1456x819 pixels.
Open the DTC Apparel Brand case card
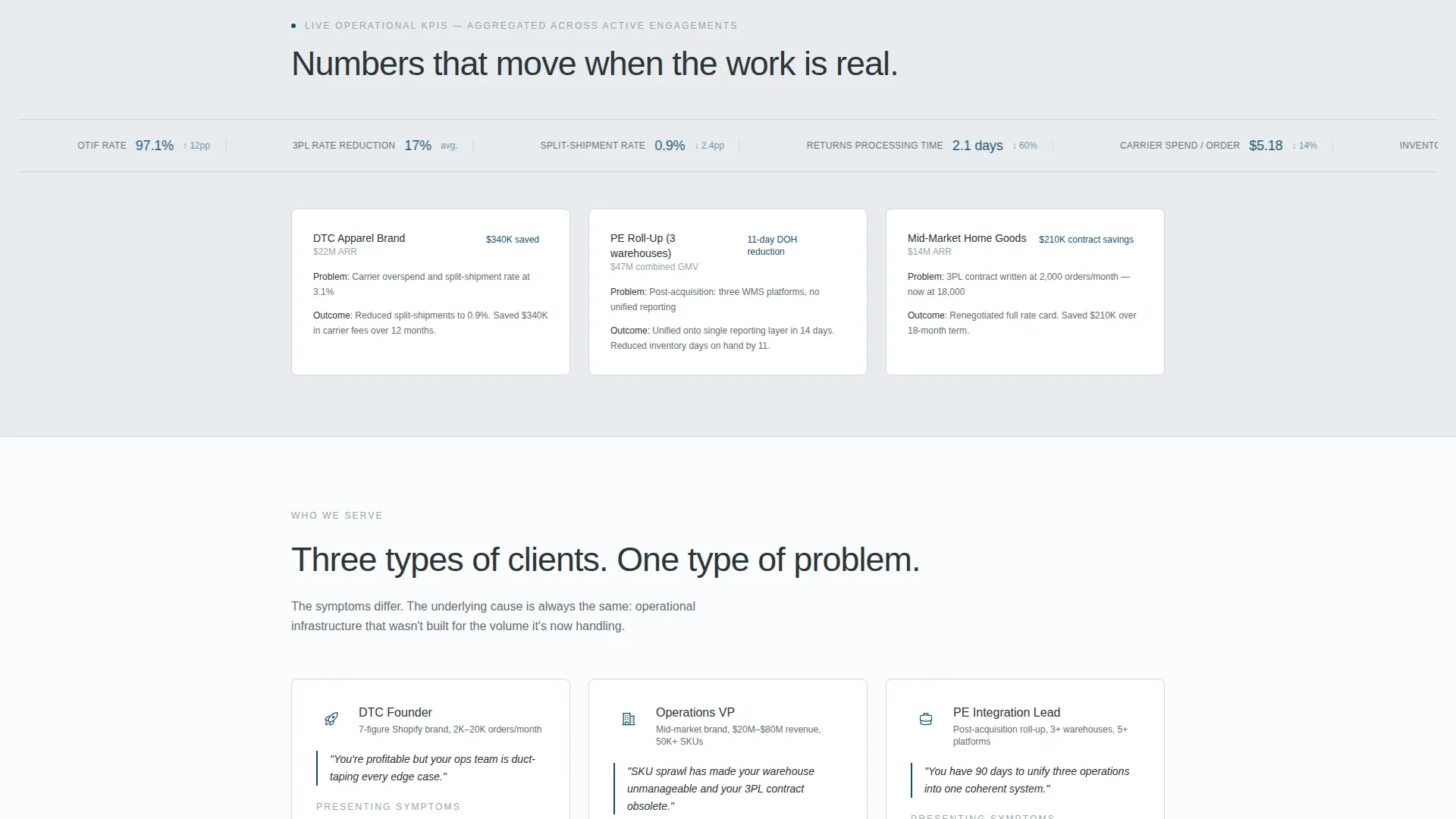coord(431,292)
